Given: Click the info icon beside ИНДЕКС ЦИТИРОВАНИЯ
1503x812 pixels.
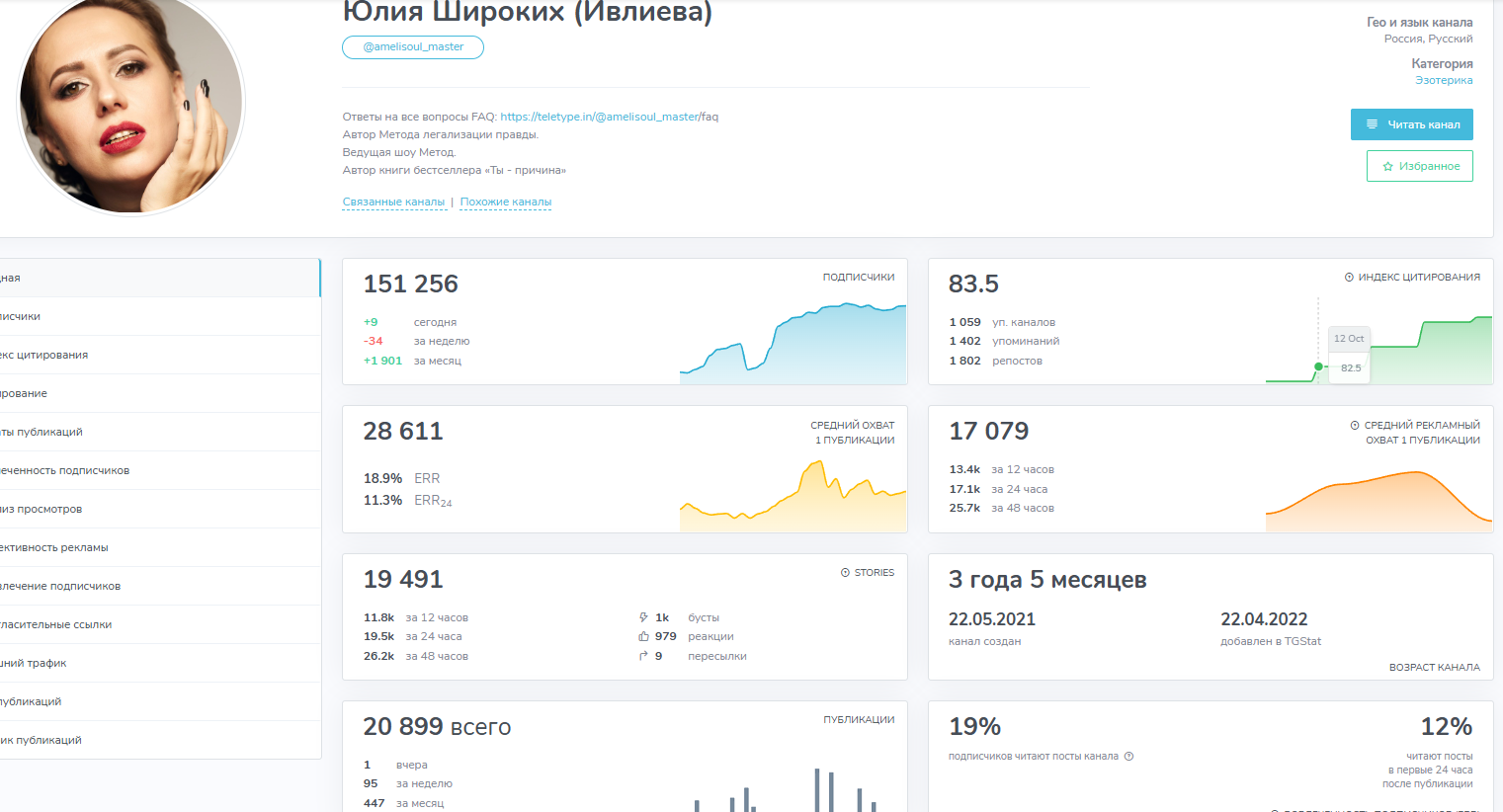Looking at the screenshot, I should click(x=1349, y=278).
